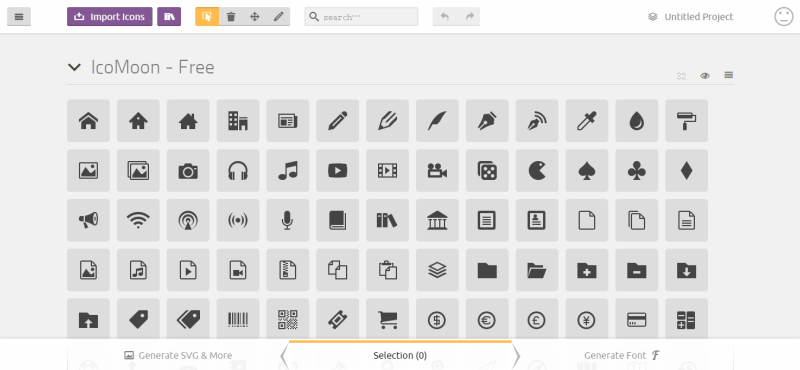Select the row of books icon
The width and height of the screenshot is (800, 370).
pos(387,220)
